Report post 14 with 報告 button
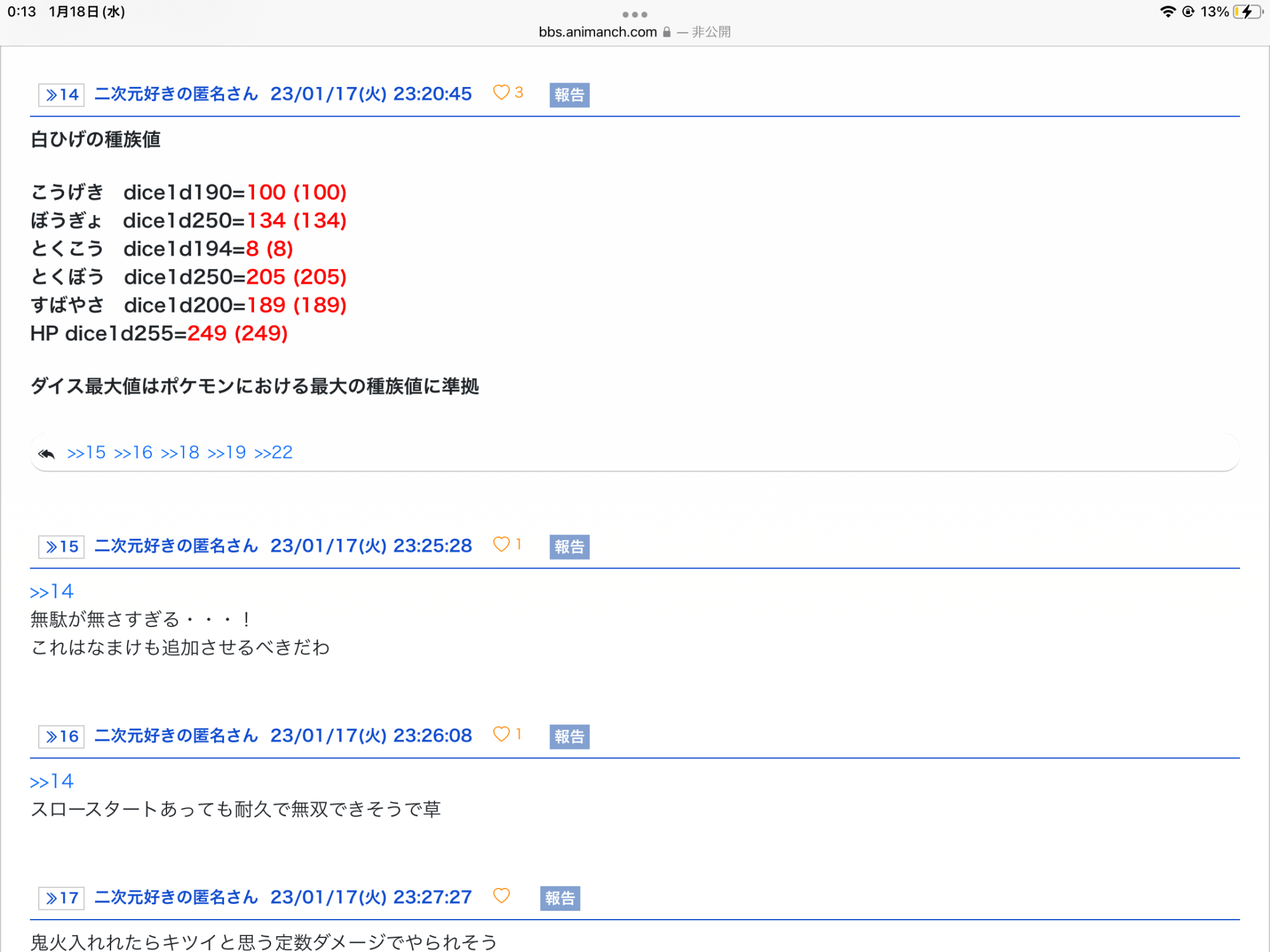1270x952 pixels. click(x=569, y=95)
